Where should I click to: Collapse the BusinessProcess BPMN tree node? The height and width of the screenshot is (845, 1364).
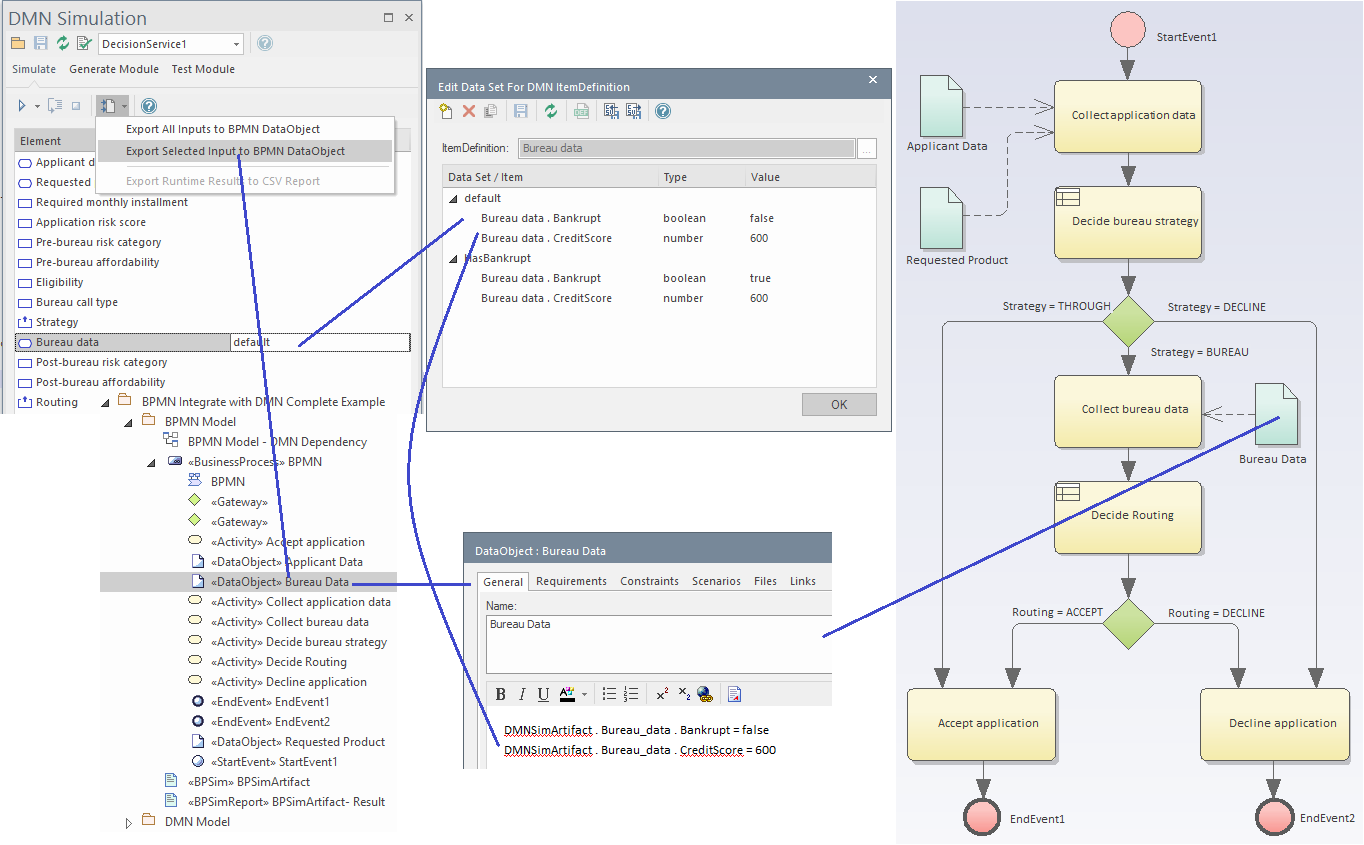[x=152, y=461]
